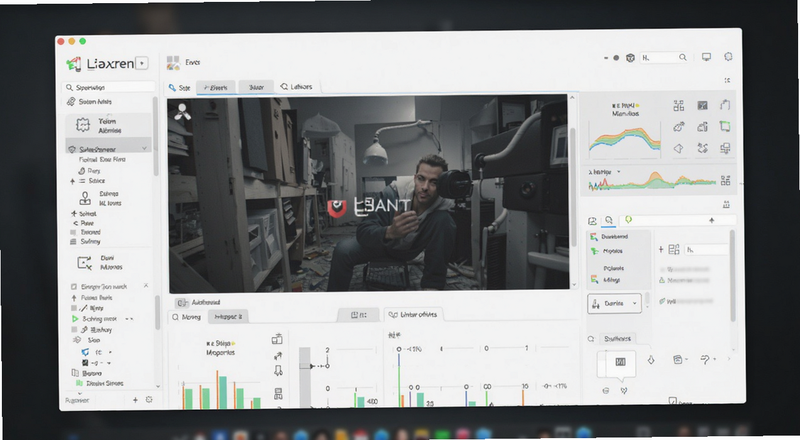Select the green crop-frame icon in tool grid
The width and height of the screenshot is (800, 440).
pos(724,126)
